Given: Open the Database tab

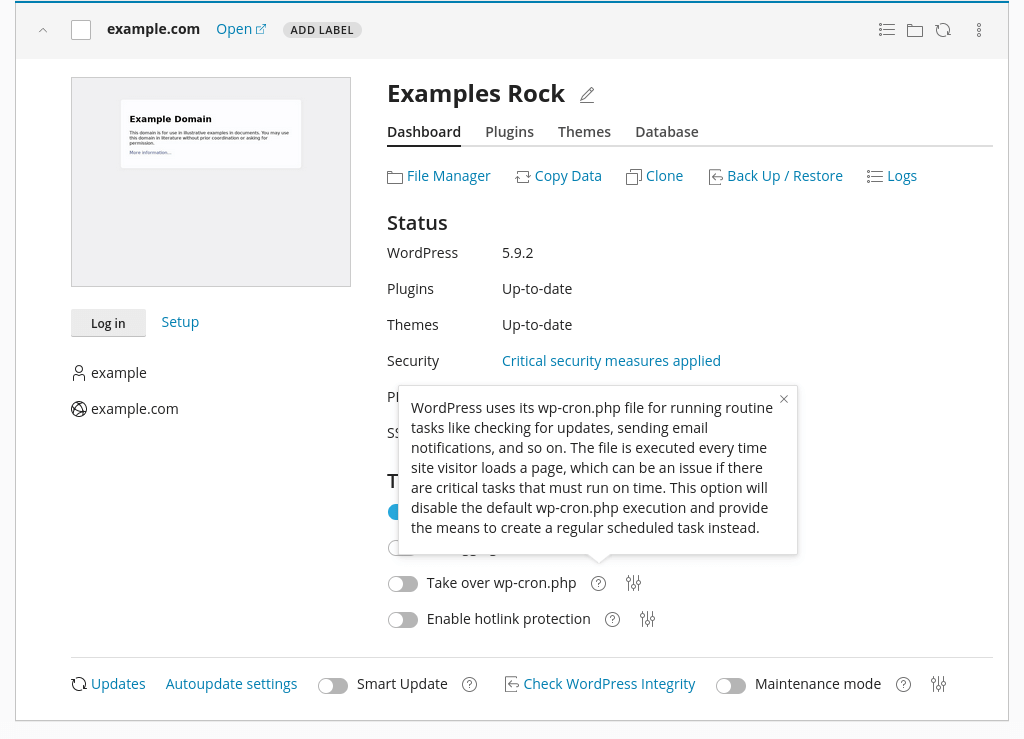Looking at the screenshot, I should 666,131.
